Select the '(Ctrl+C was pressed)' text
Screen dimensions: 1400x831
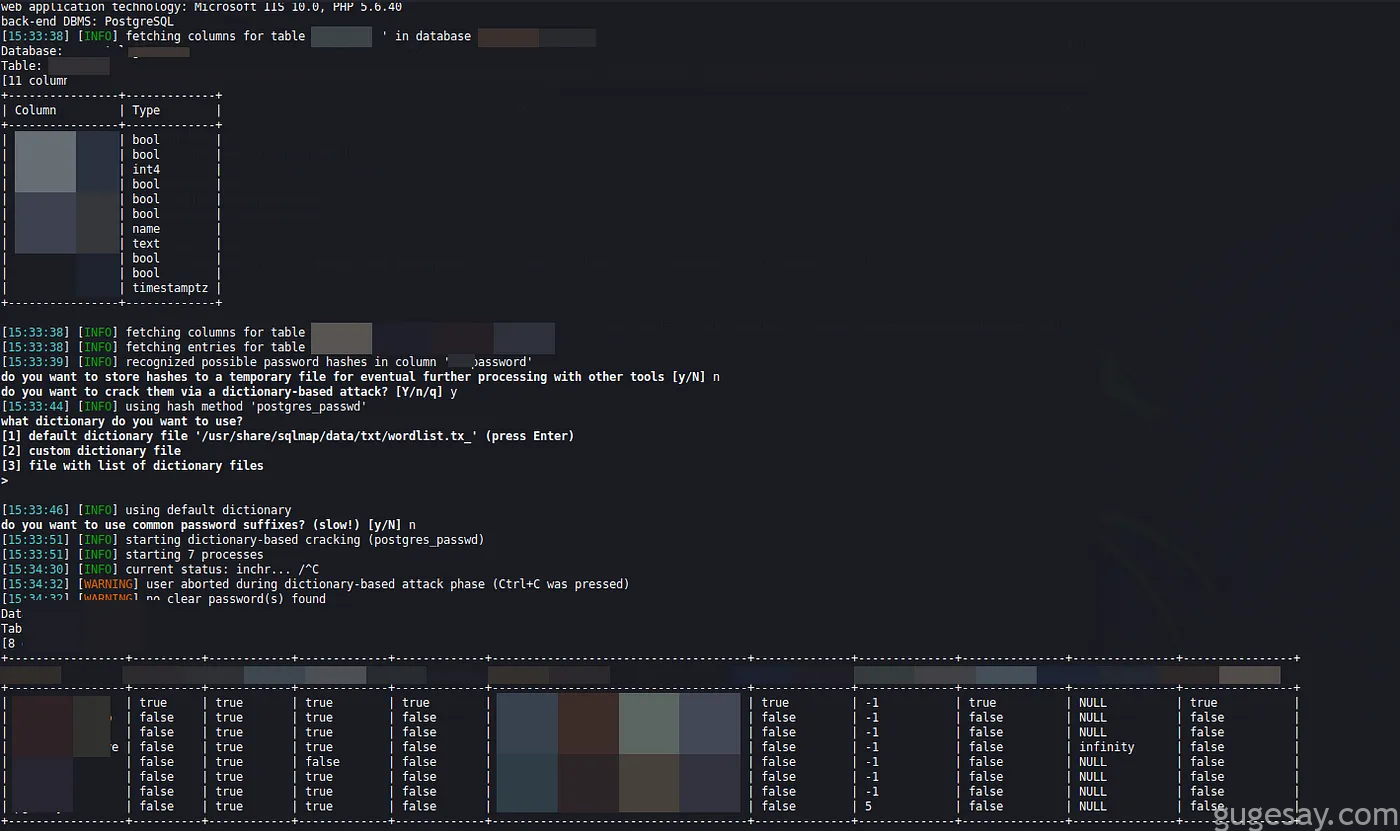pyautogui.click(x=561, y=584)
